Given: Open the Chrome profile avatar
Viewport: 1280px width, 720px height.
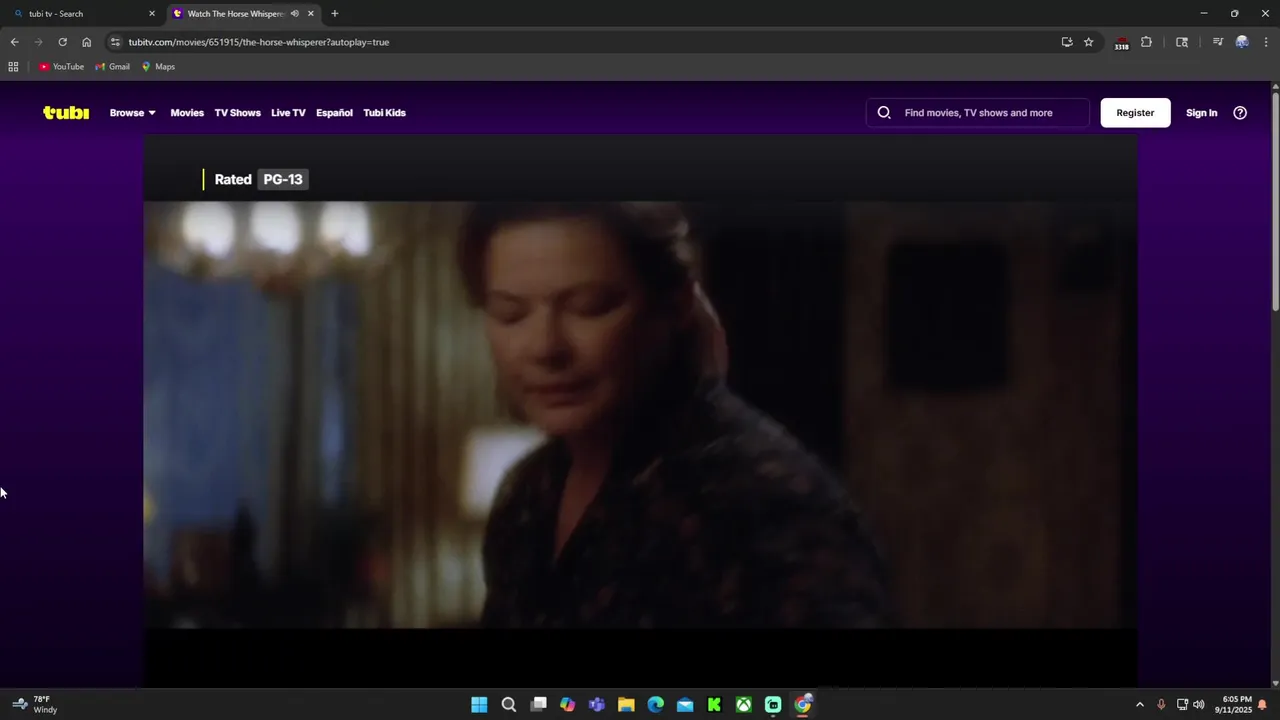Looking at the screenshot, I should 1242,42.
